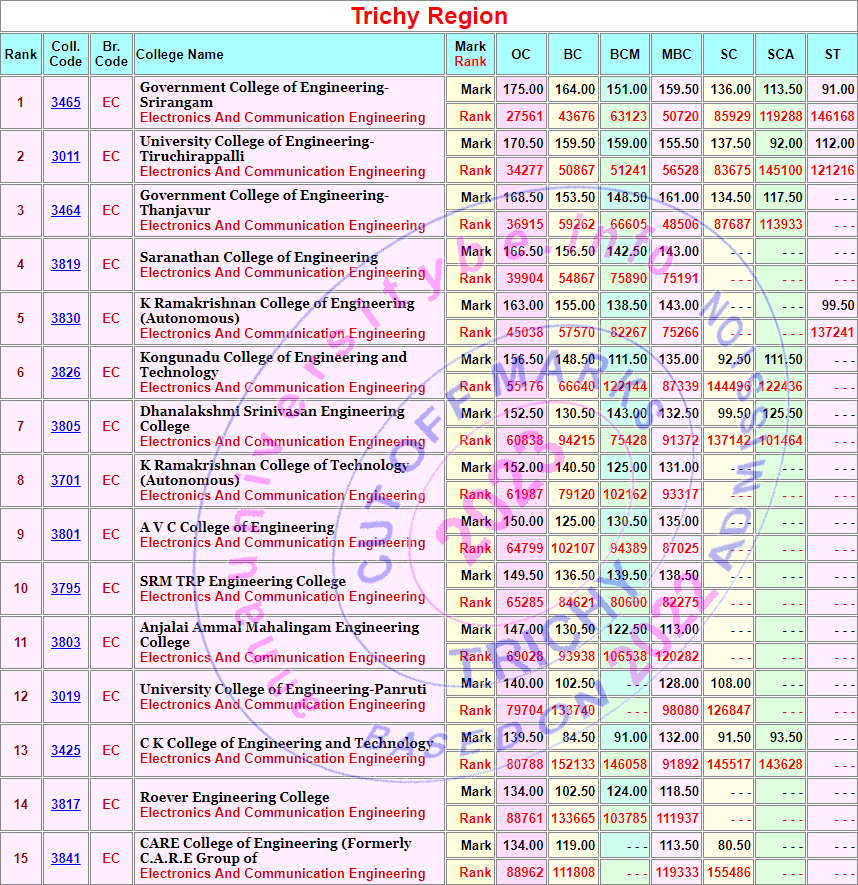The image size is (858, 885).
Task: Click college code 3817 link
Action: coord(66,805)
